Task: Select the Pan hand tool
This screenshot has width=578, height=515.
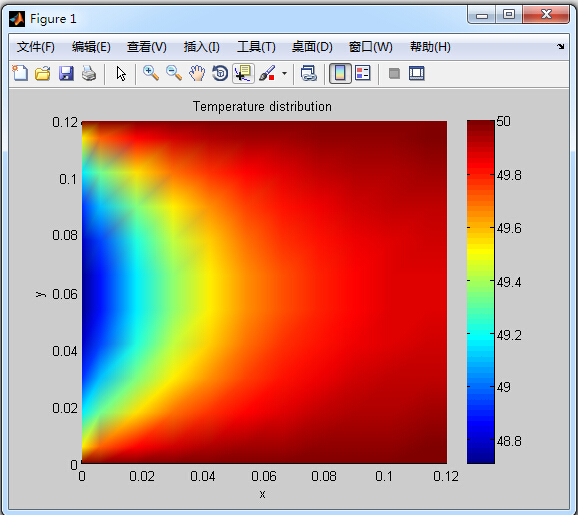Action: 197,73
